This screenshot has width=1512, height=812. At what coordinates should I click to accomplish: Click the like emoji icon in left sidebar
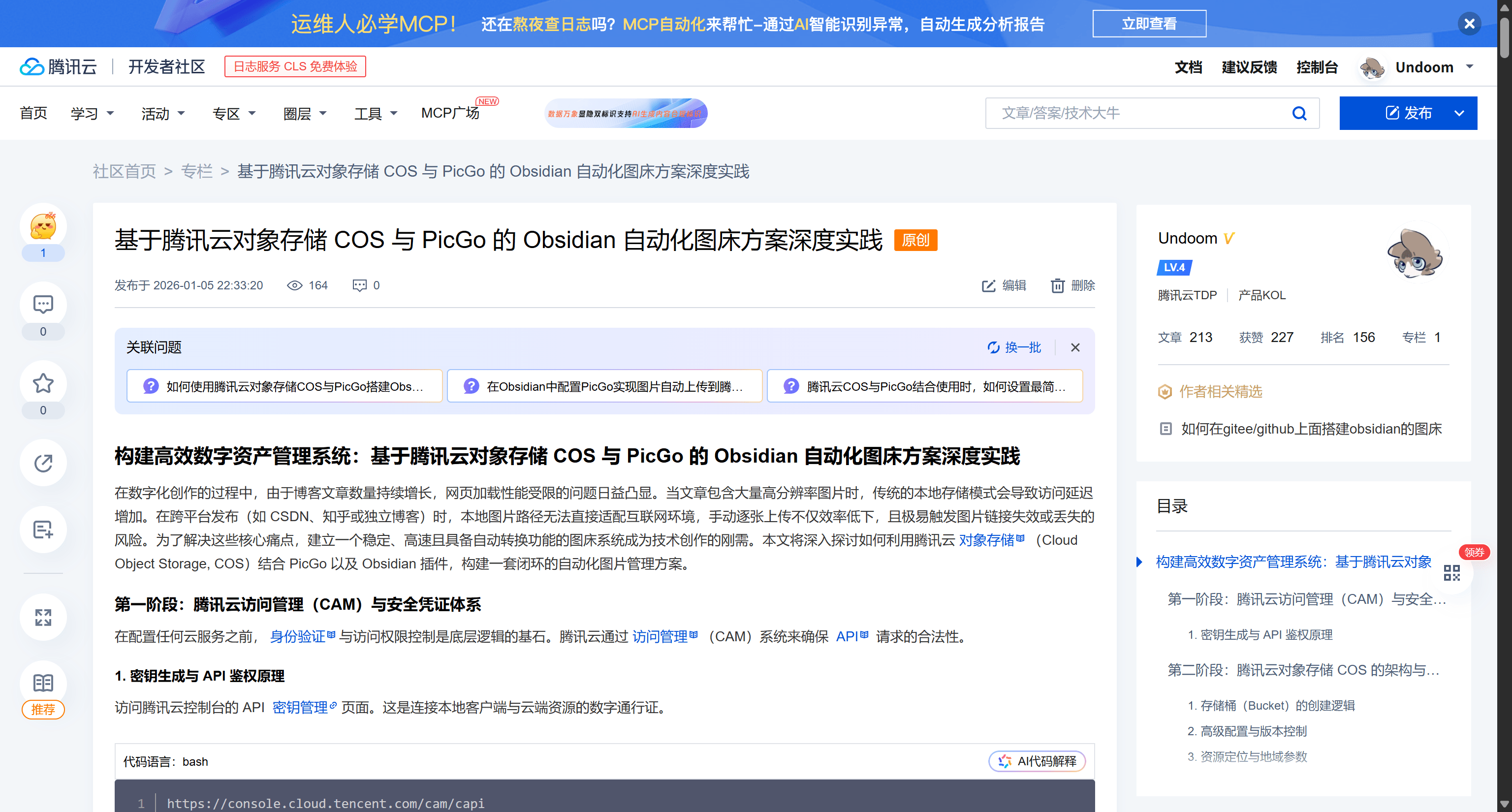click(43, 226)
